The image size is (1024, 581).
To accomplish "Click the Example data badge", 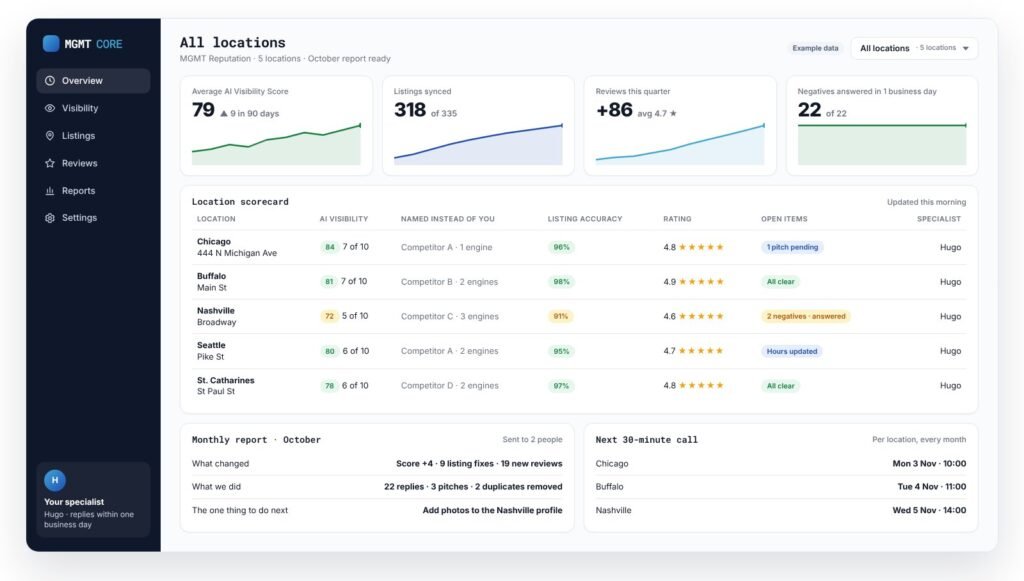I will (815, 48).
